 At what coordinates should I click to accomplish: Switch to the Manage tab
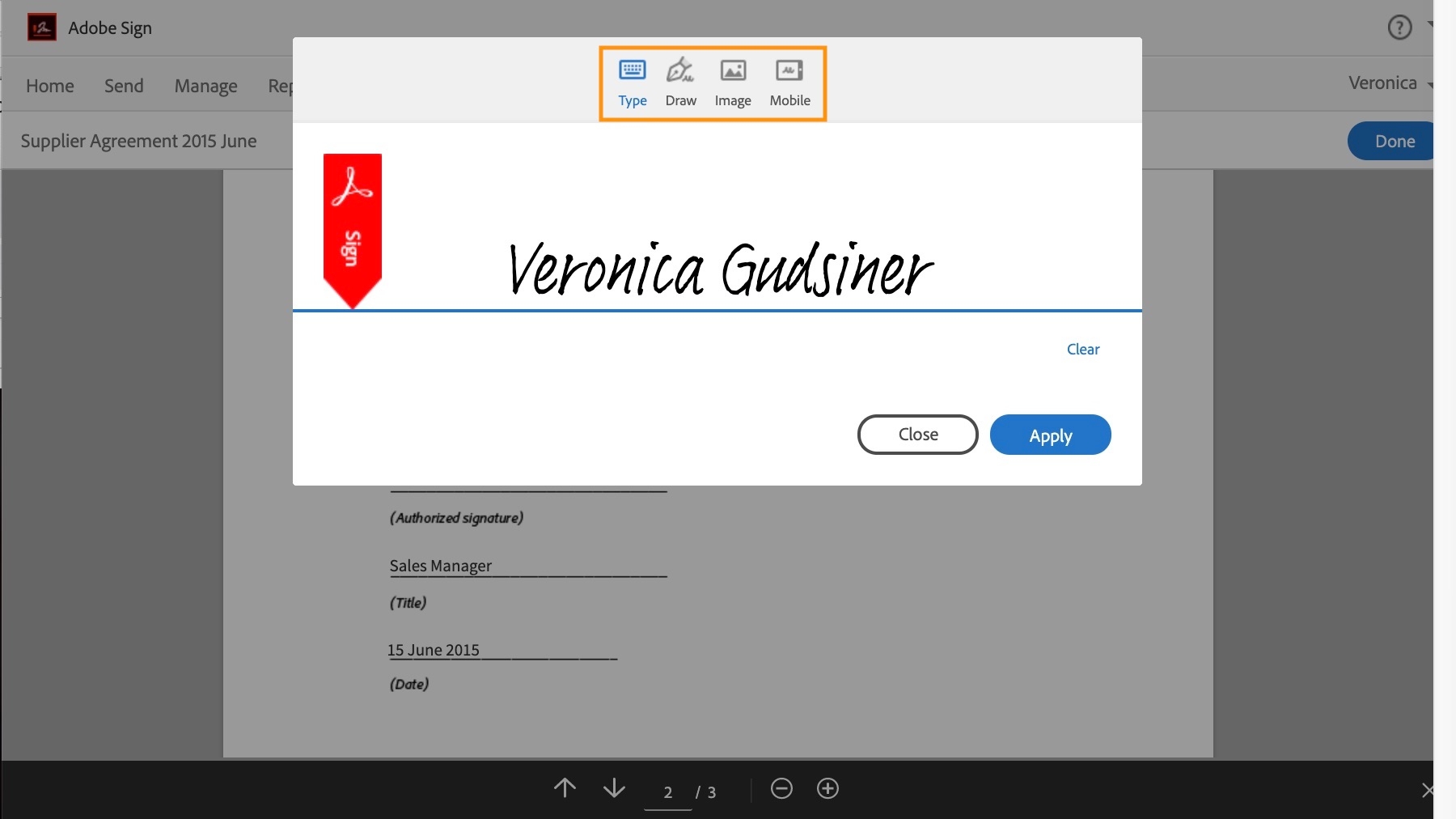205,85
